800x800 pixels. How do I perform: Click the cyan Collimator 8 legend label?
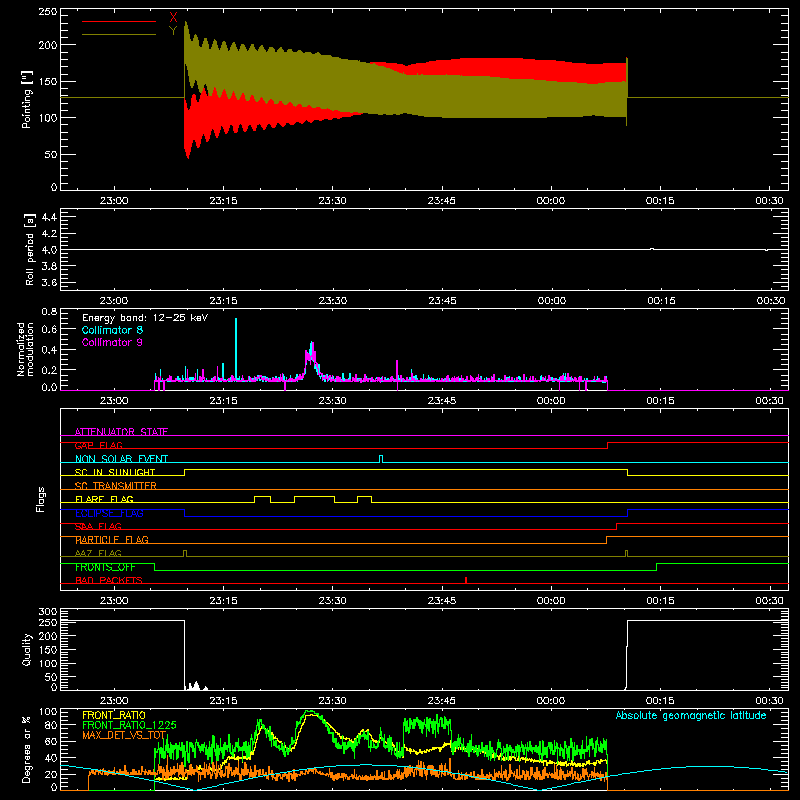tap(112, 330)
